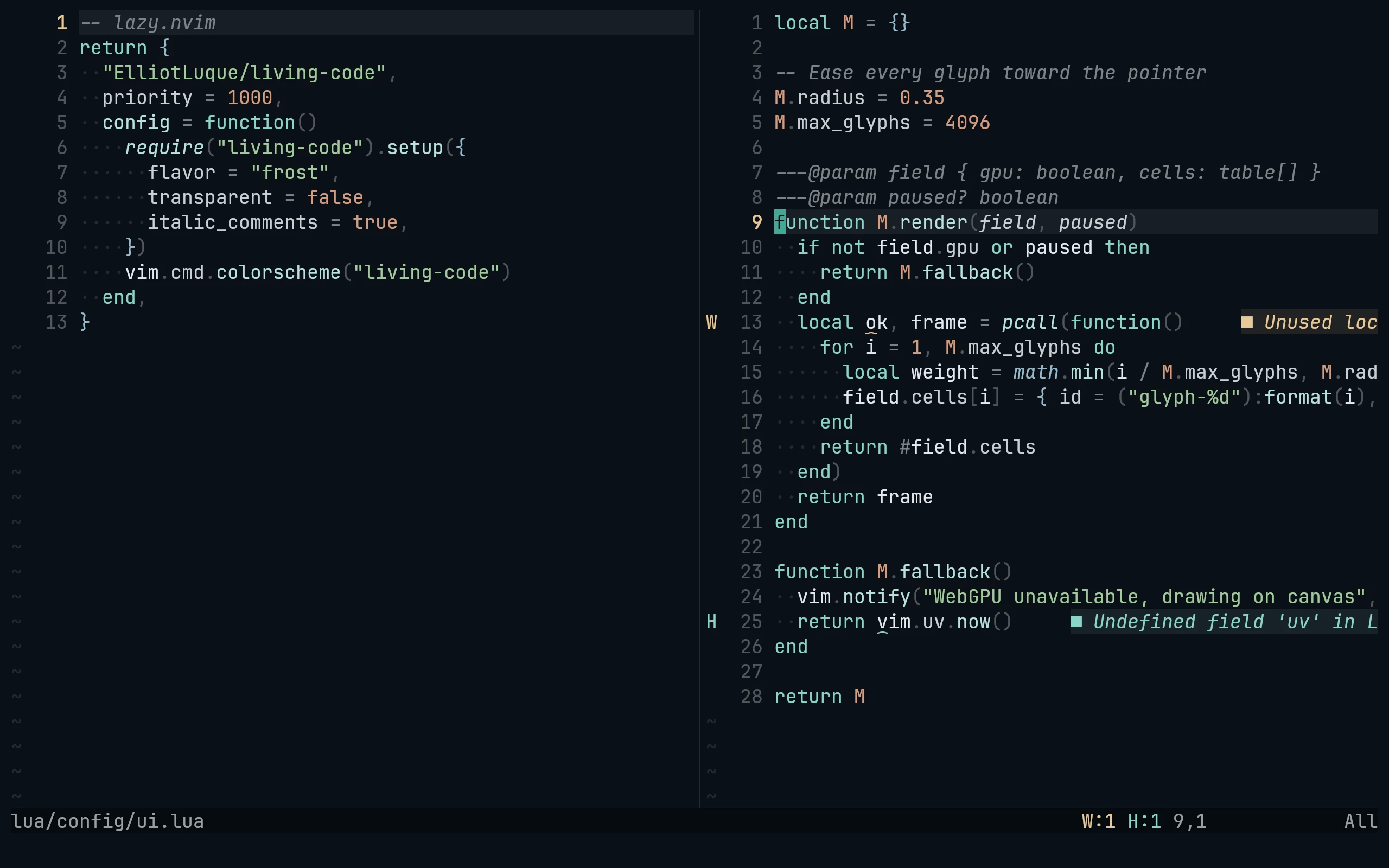Click the '@param paused? boolean' annotation

pyautogui.click(x=916, y=197)
